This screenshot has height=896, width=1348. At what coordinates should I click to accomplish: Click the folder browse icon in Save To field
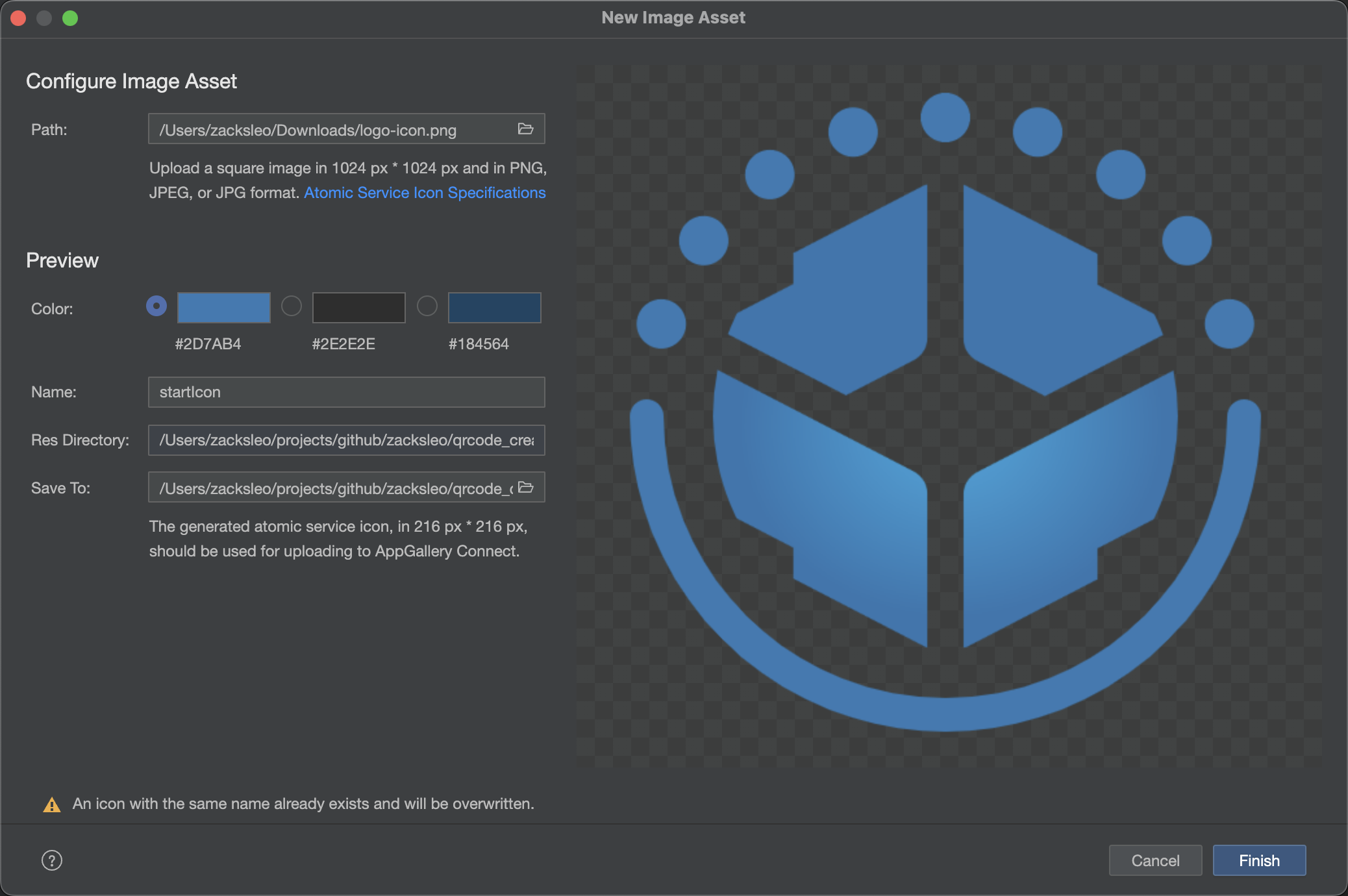(525, 488)
